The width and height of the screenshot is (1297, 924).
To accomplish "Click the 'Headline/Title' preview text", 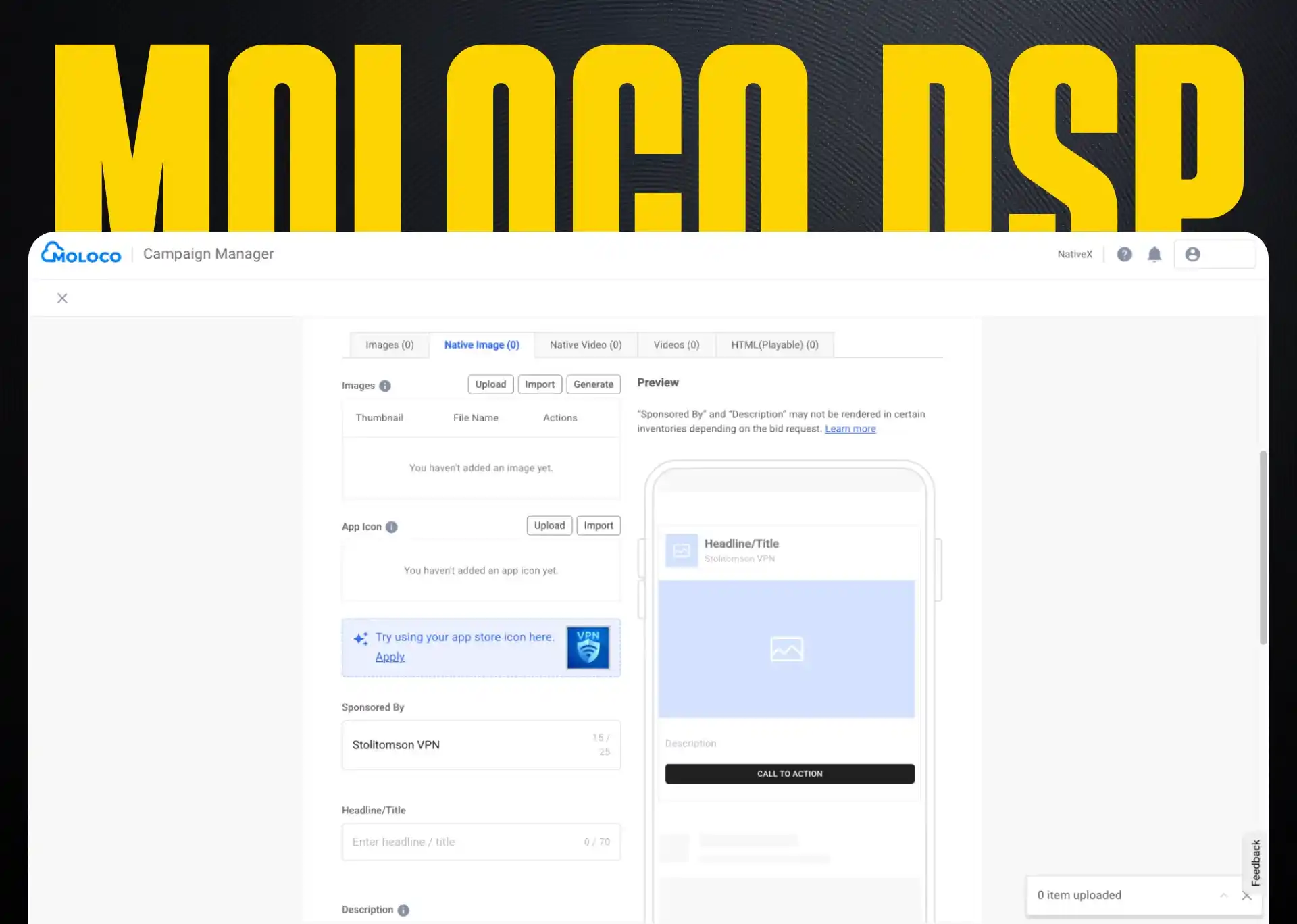I will tap(741, 543).
